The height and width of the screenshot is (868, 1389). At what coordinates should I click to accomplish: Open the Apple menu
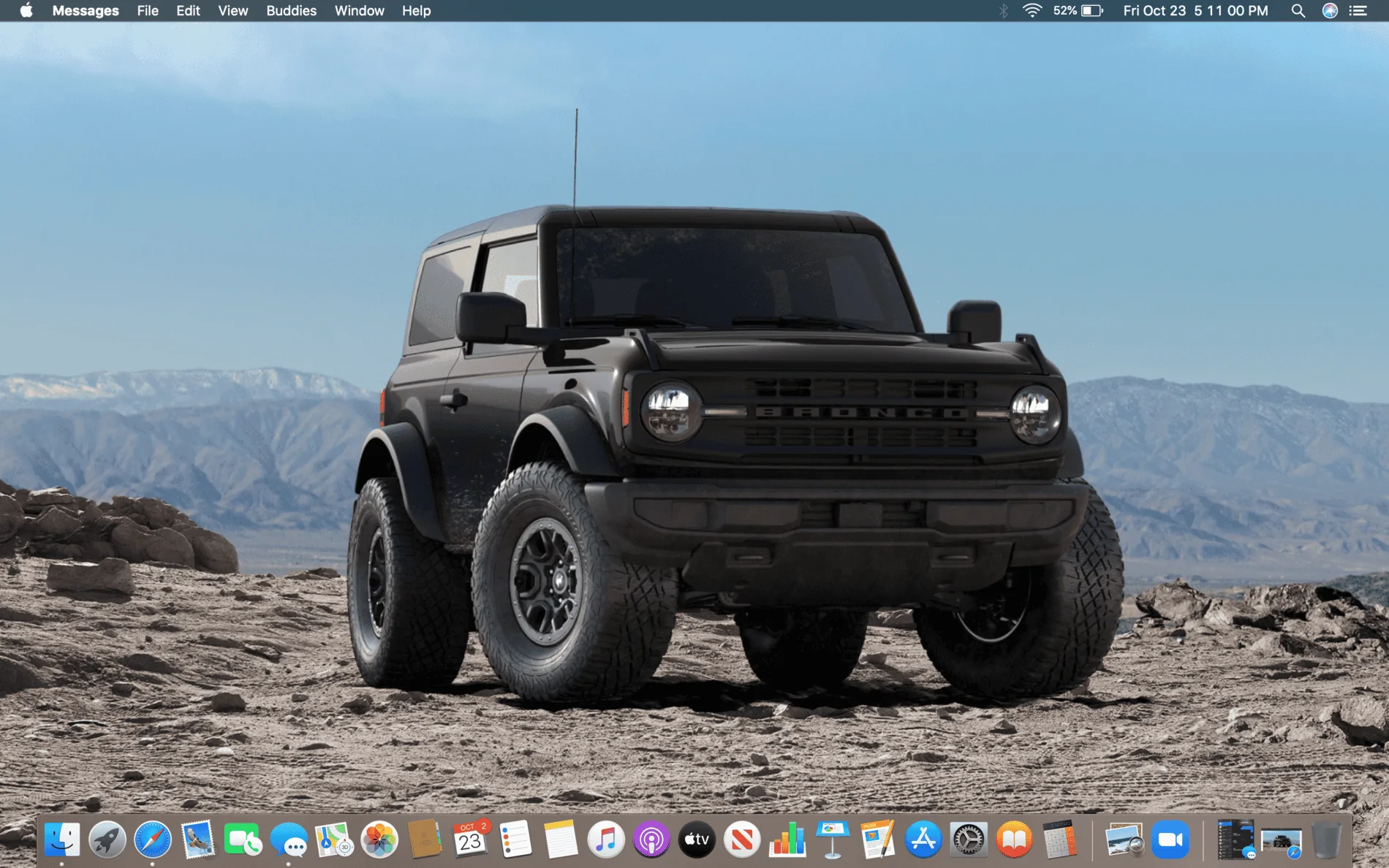[x=26, y=10]
